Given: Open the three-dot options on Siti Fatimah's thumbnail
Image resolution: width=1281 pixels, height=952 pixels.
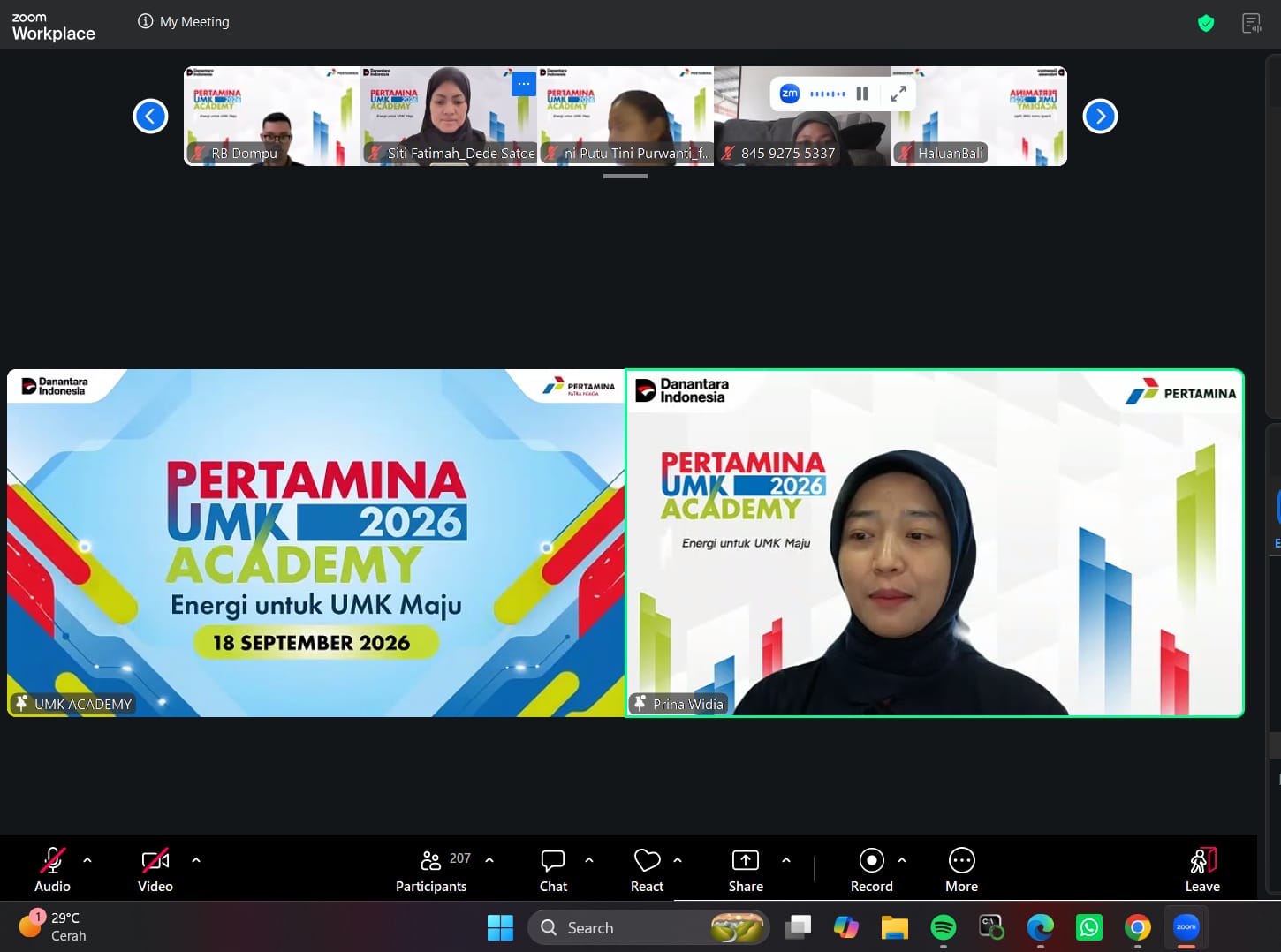Looking at the screenshot, I should tap(524, 83).
